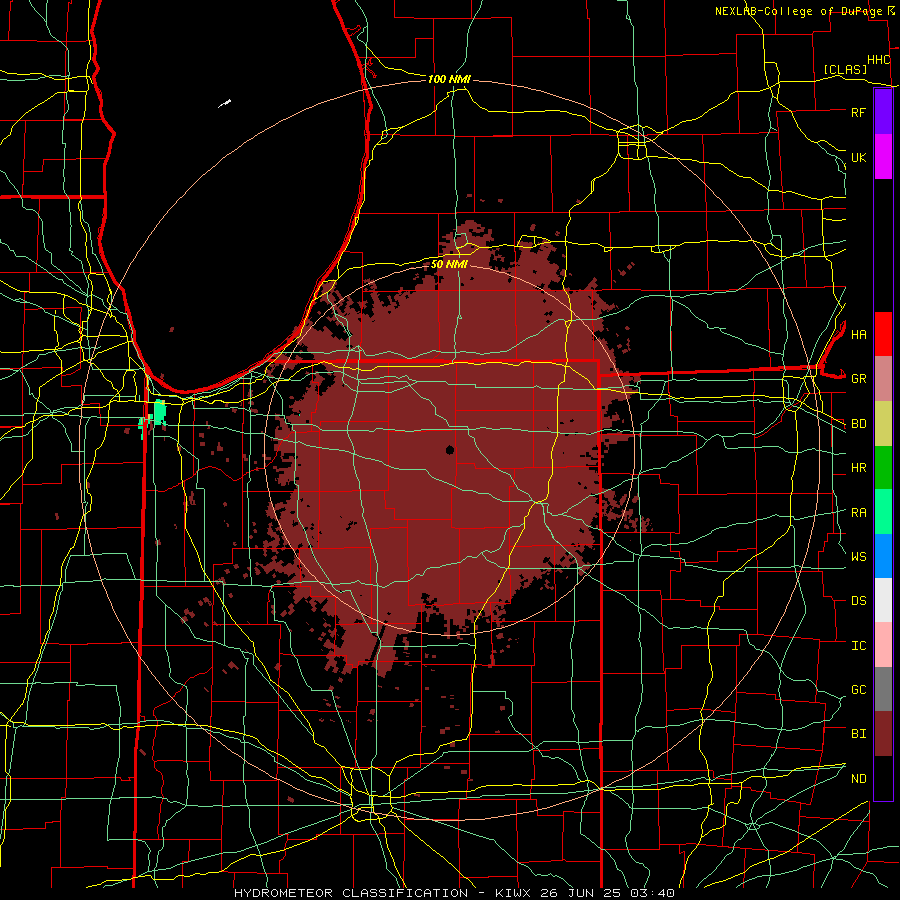
Task: Click the UK legend label
Action: click(x=858, y=157)
